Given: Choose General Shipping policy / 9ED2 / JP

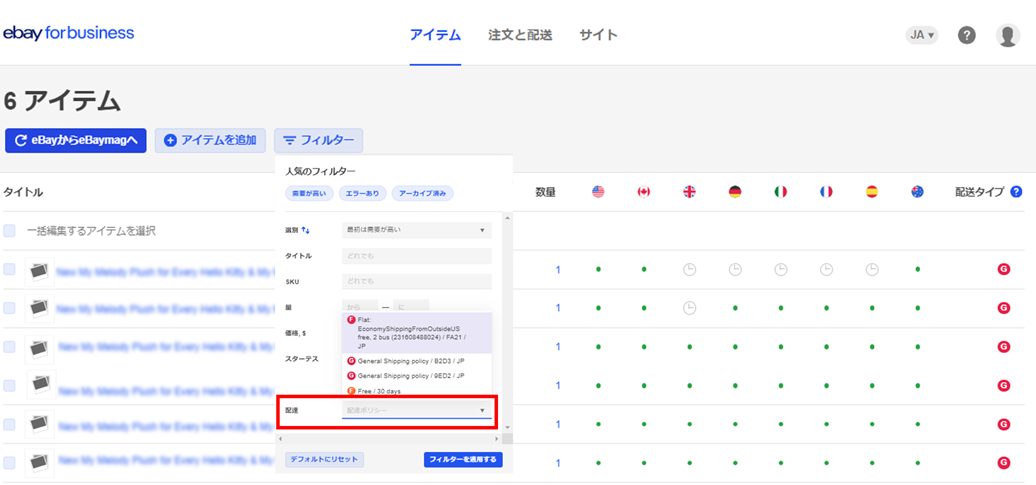Looking at the screenshot, I should click(416, 375).
